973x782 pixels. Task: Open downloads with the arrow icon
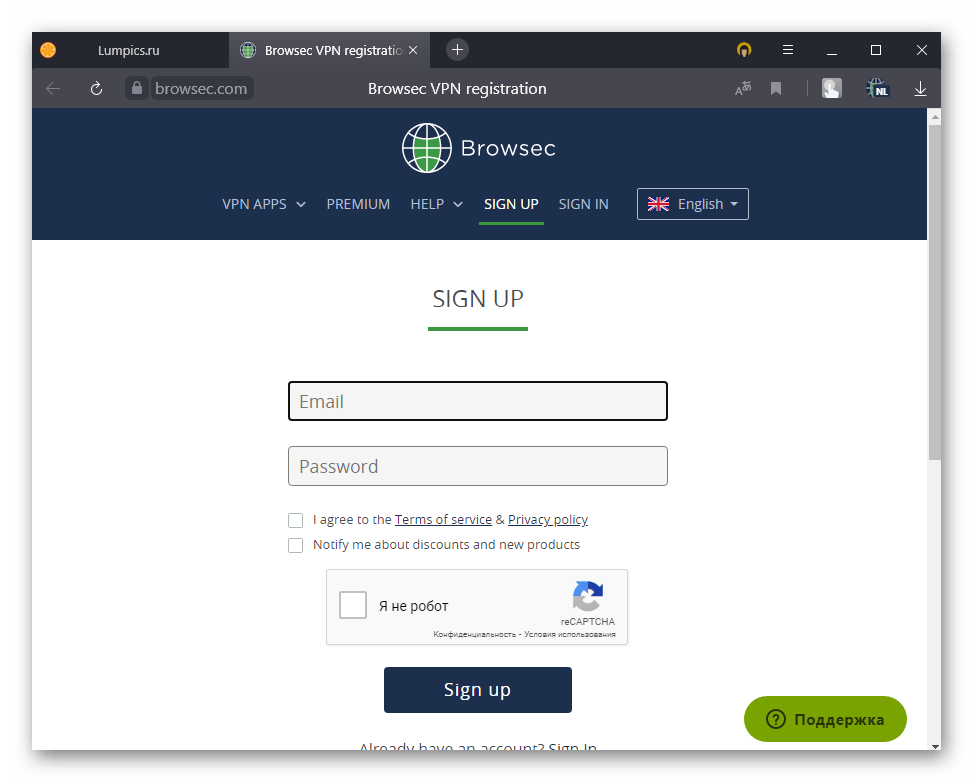click(920, 89)
